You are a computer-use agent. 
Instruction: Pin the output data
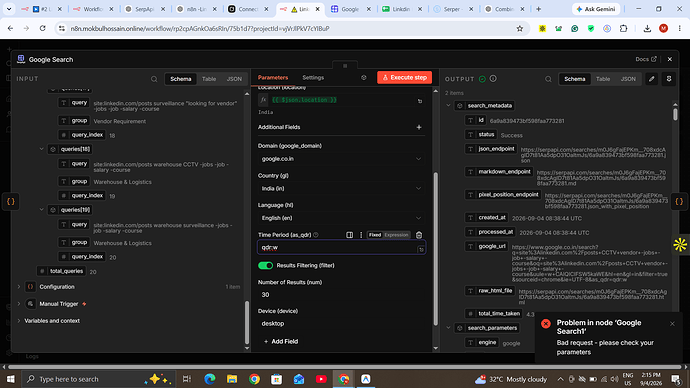[669, 79]
